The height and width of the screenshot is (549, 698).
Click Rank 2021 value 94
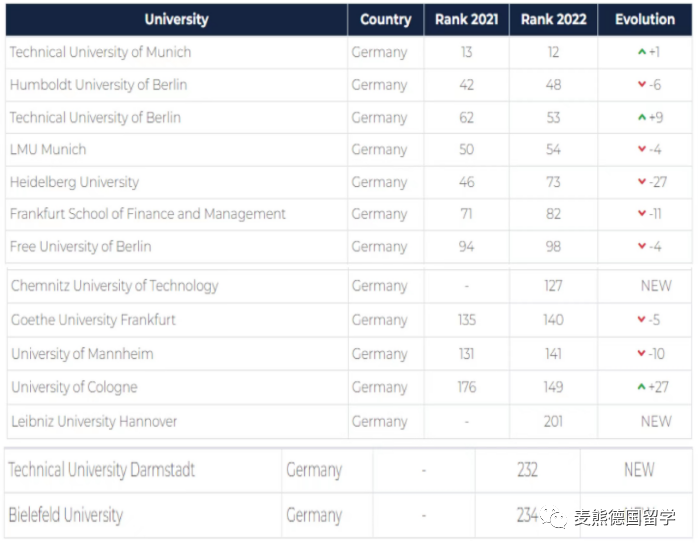466,246
